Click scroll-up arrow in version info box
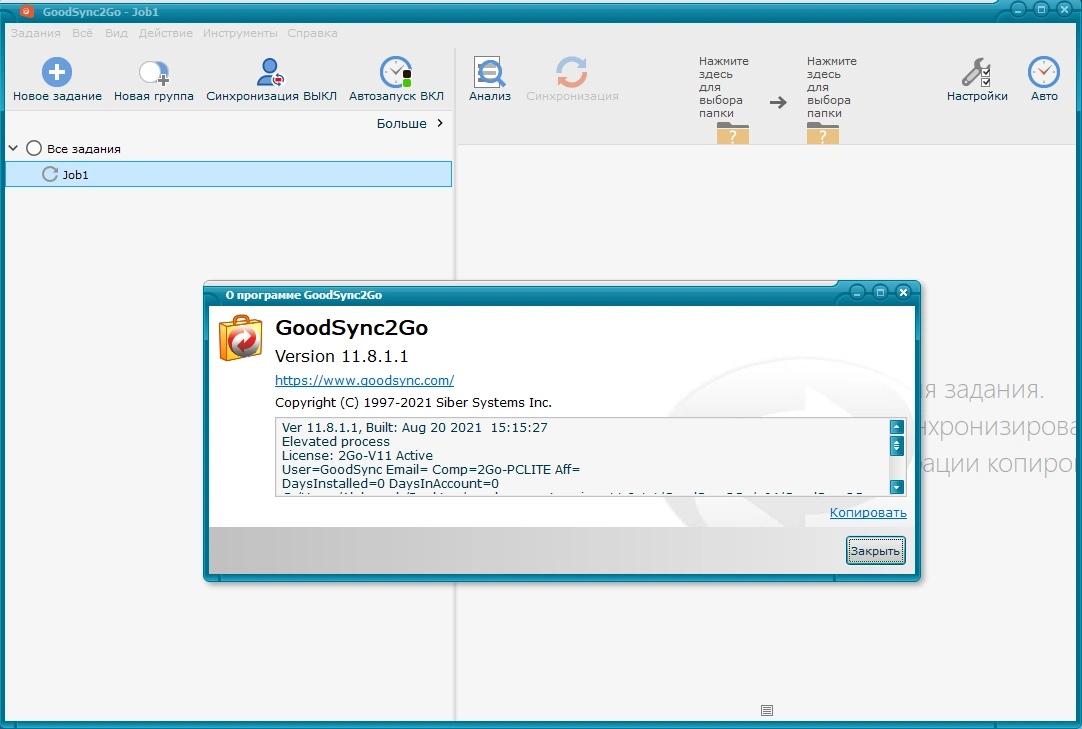 point(896,427)
